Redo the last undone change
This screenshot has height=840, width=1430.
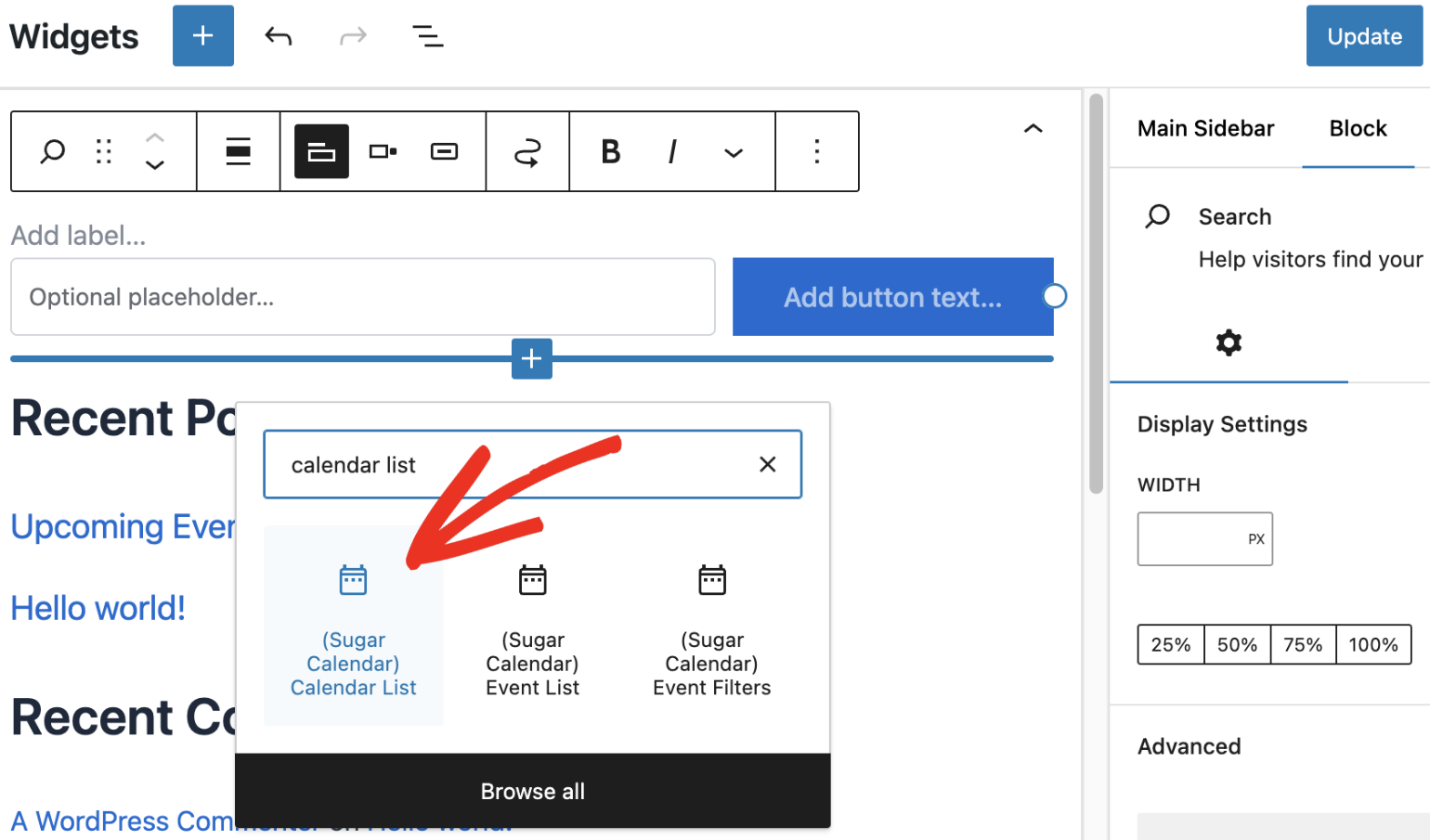coord(353,36)
